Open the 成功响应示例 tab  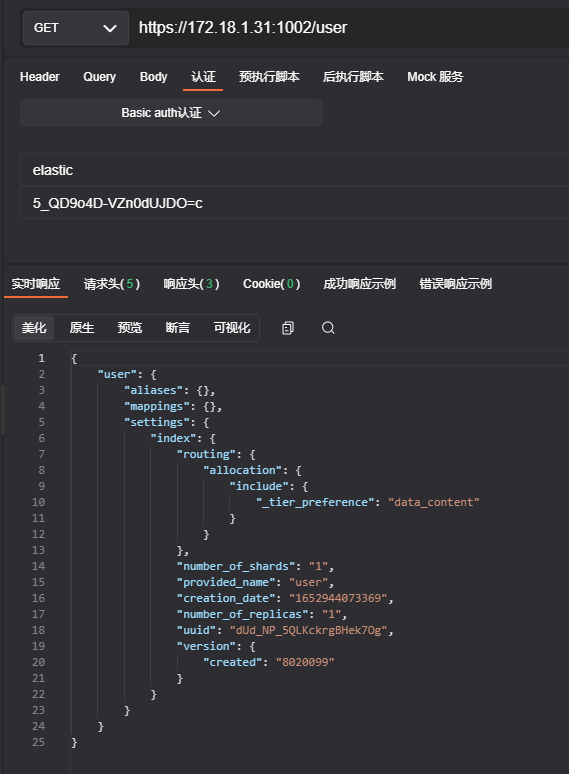(x=359, y=284)
